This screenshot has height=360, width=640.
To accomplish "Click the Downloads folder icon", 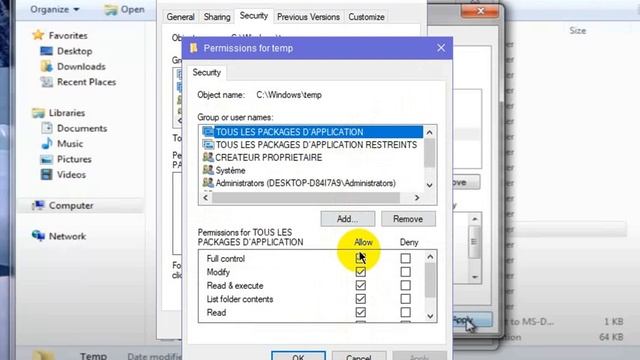I will pyautogui.click(x=47, y=66).
